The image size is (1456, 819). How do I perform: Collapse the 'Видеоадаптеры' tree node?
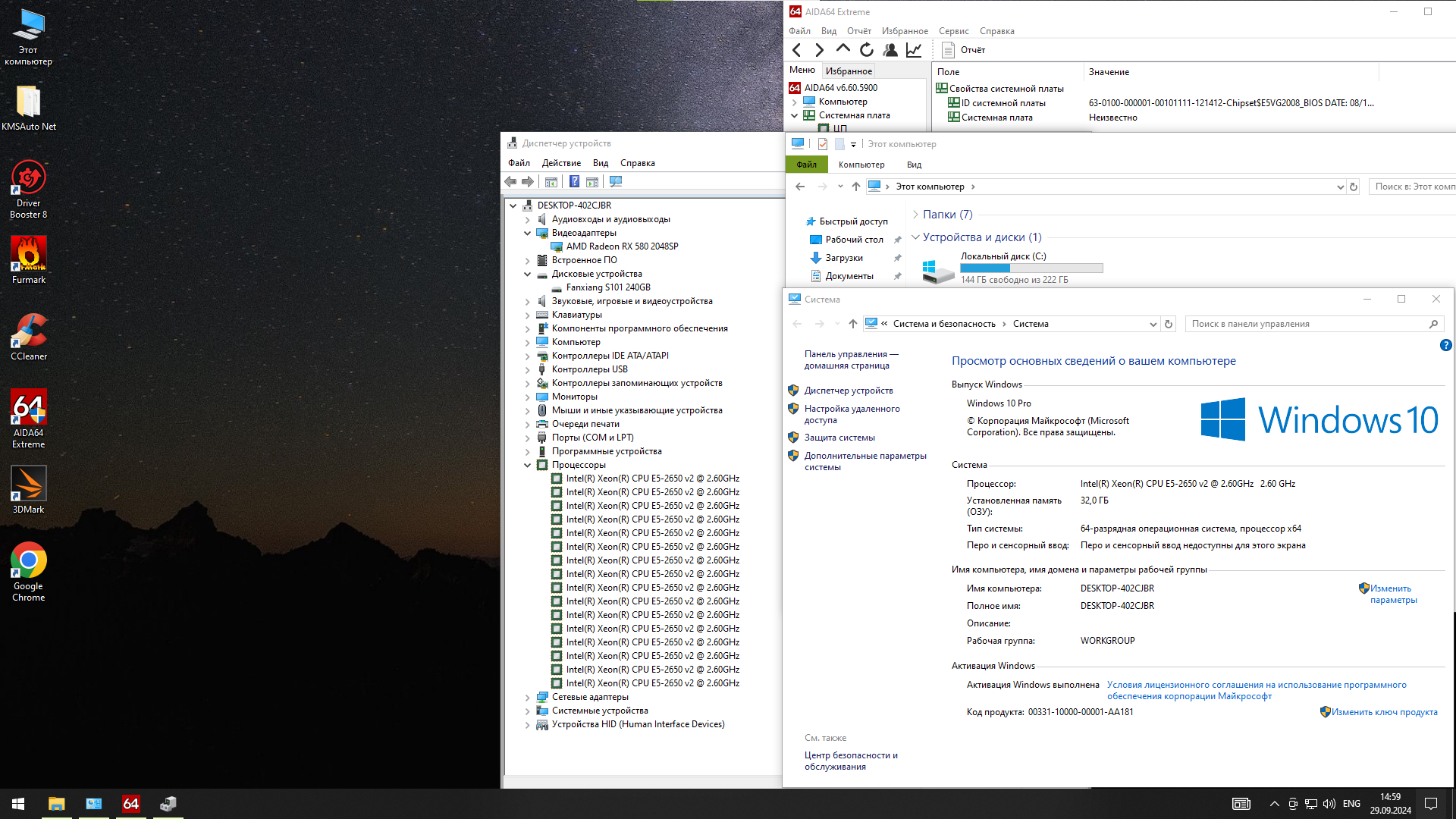[x=528, y=234]
